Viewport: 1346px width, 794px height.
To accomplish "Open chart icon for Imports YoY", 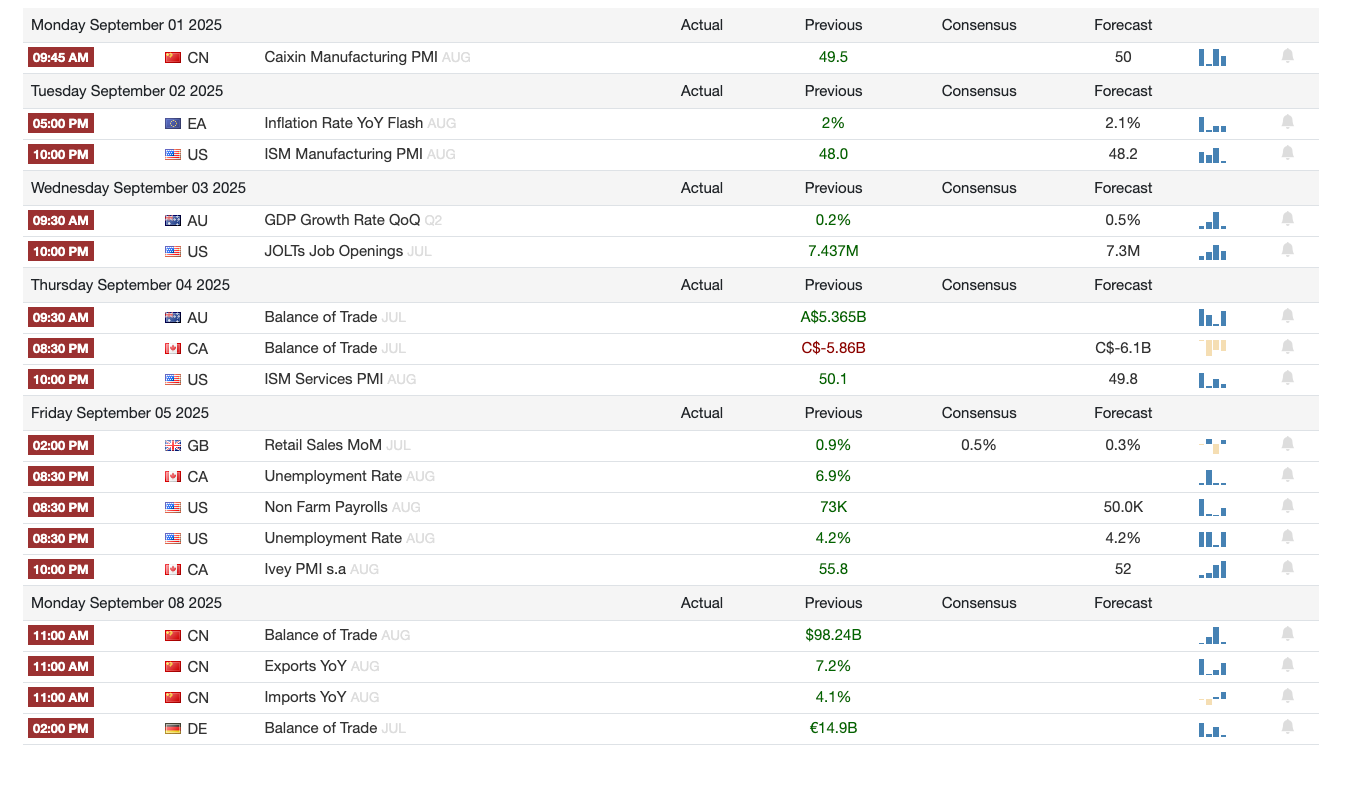I will tap(1212, 697).
